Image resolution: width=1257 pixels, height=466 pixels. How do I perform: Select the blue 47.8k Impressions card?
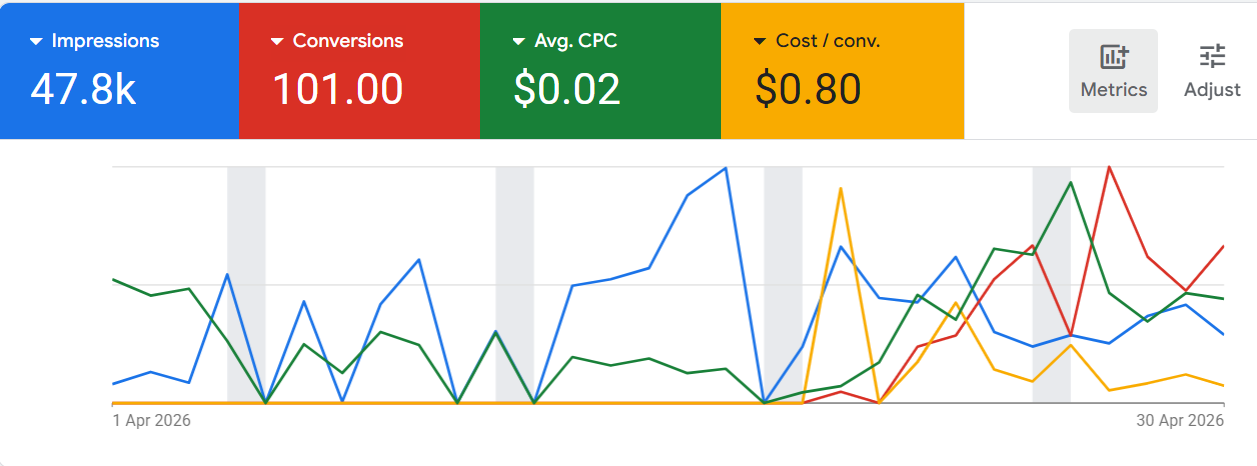click(120, 71)
